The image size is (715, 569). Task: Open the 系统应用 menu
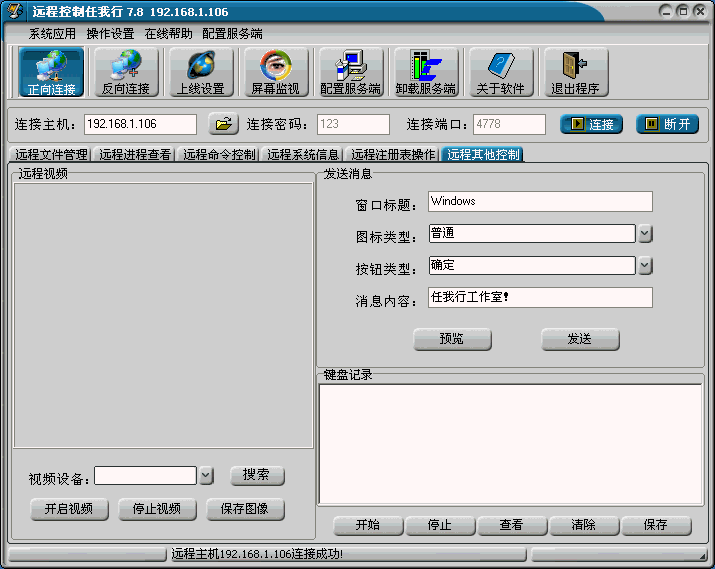click(52, 34)
